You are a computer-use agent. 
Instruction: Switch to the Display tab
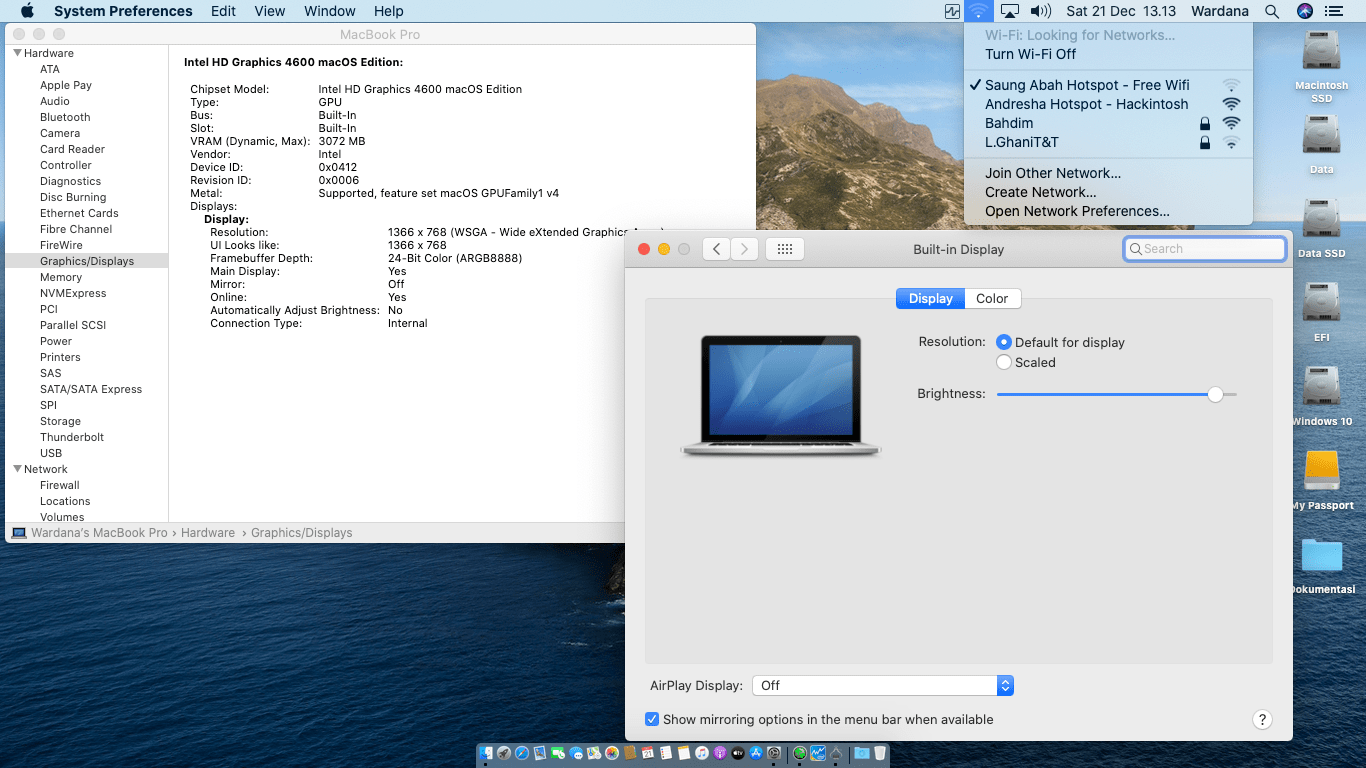(x=931, y=298)
